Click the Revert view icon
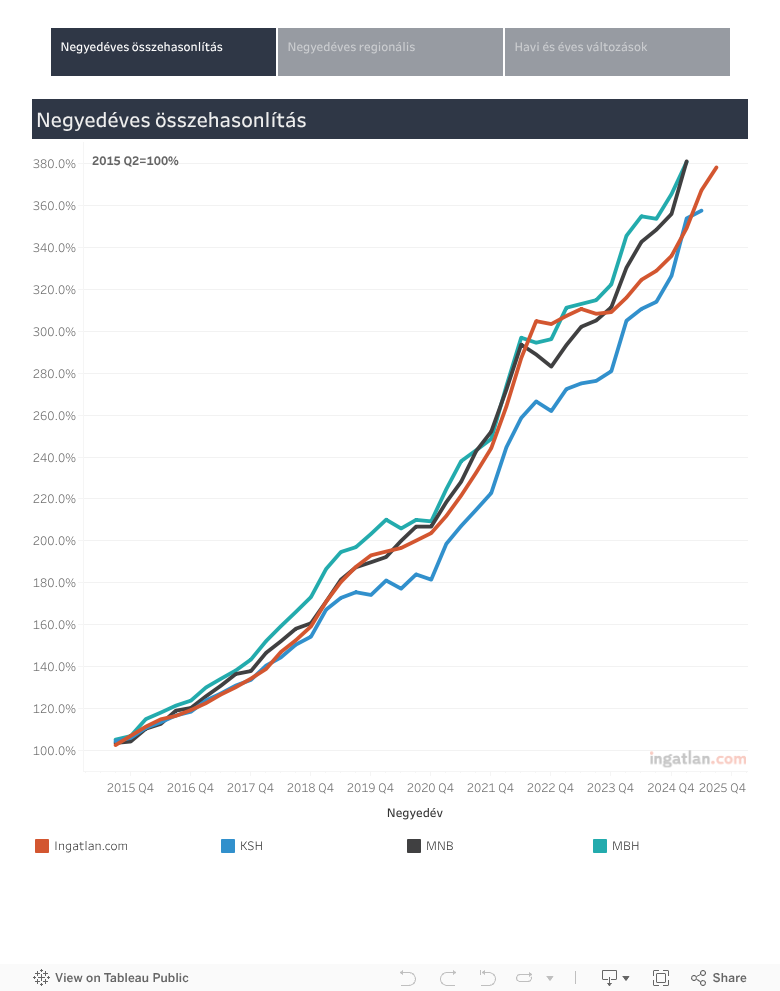 pos(487,978)
